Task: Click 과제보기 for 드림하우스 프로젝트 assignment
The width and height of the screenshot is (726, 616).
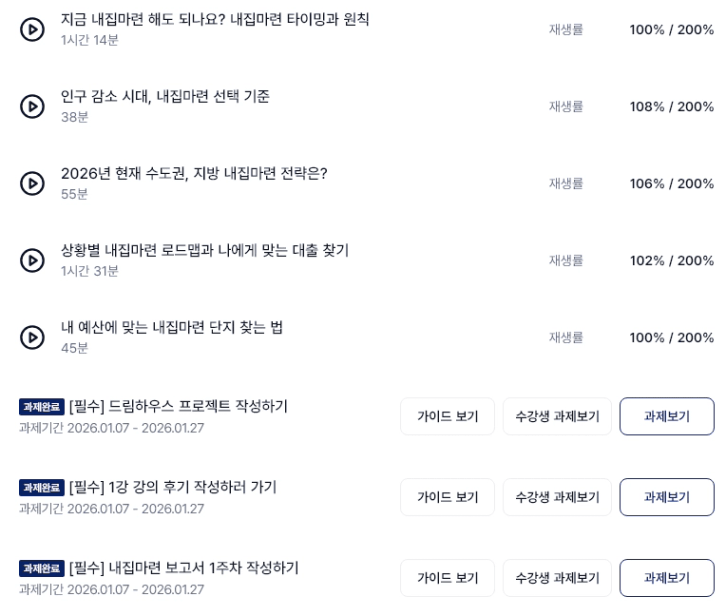Action: (x=667, y=417)
